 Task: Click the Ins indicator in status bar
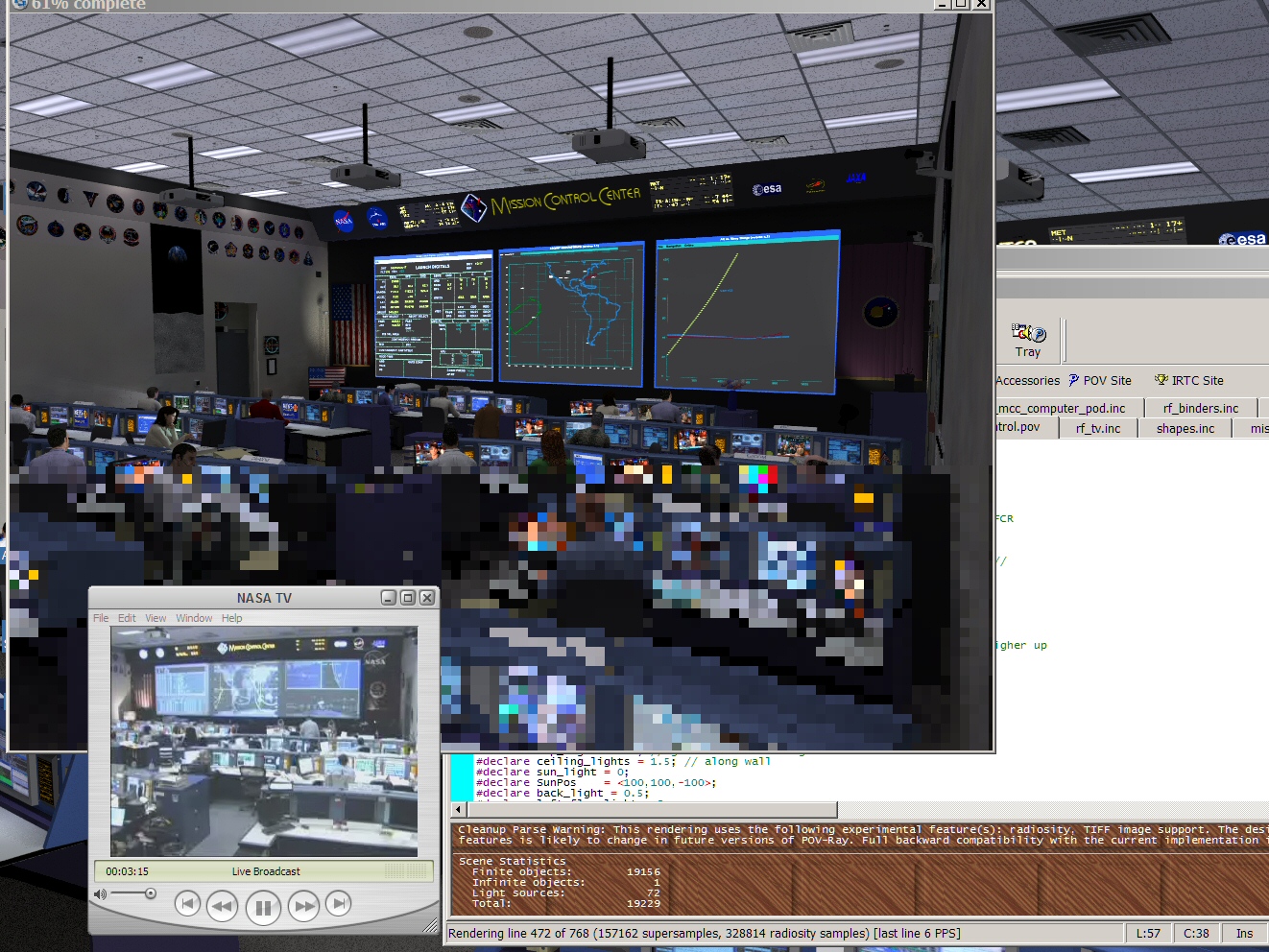(1244, 933)
